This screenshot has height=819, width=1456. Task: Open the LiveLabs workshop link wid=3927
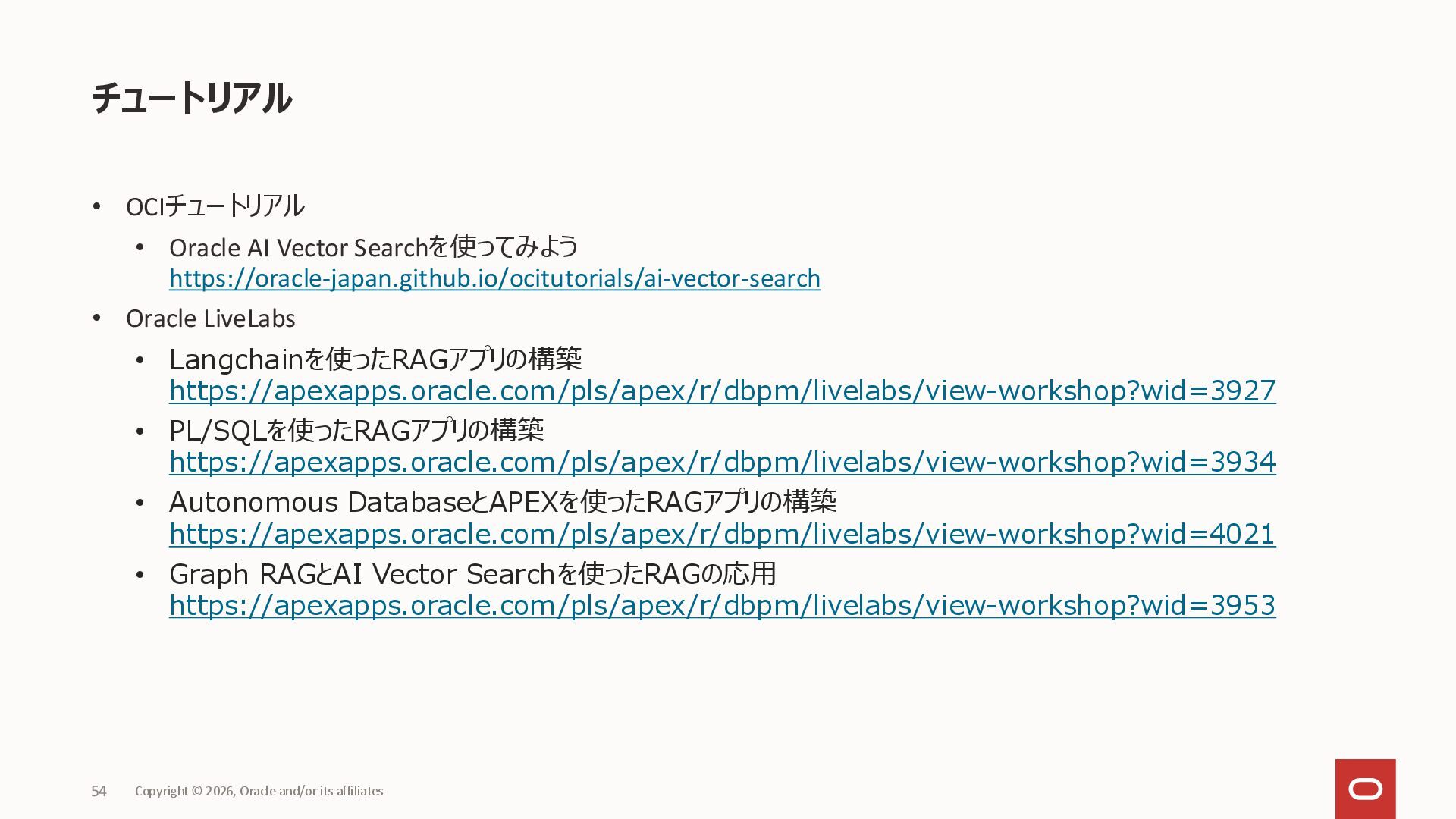722,391
